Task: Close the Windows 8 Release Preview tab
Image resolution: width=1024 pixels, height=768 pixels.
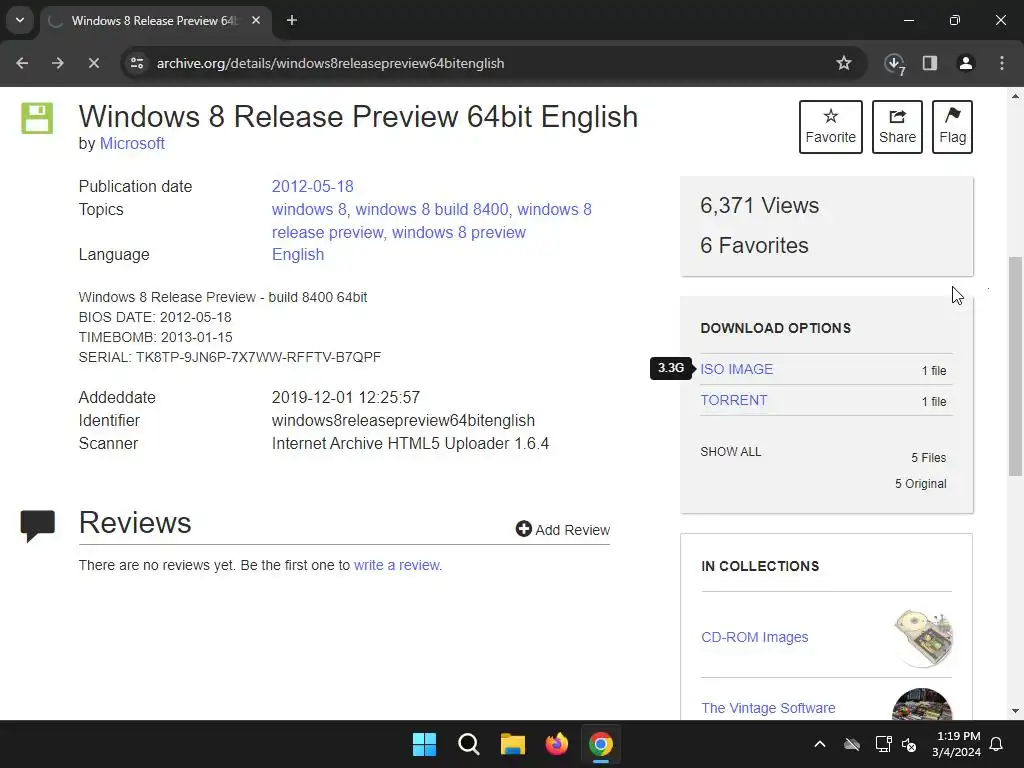Action: pos(256,21)
